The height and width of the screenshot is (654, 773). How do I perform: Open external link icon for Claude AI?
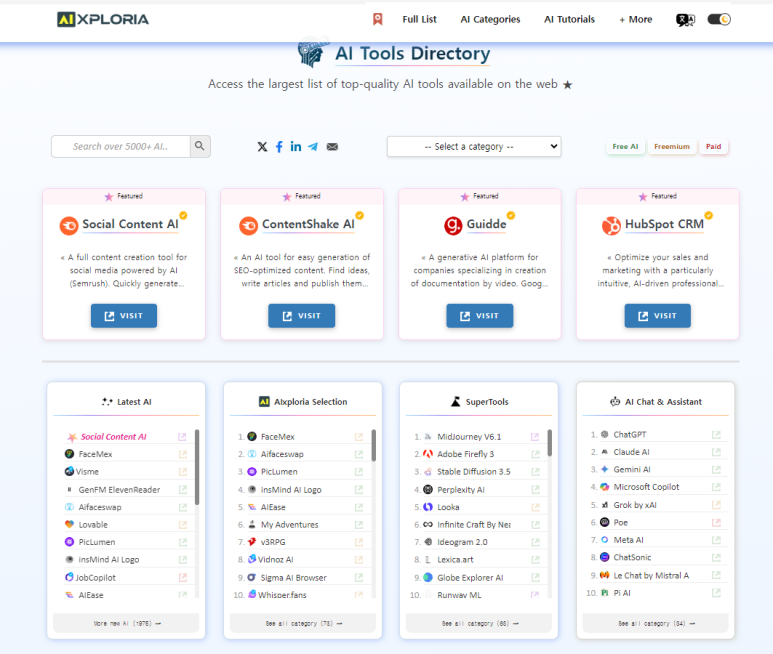coord(716,452)
